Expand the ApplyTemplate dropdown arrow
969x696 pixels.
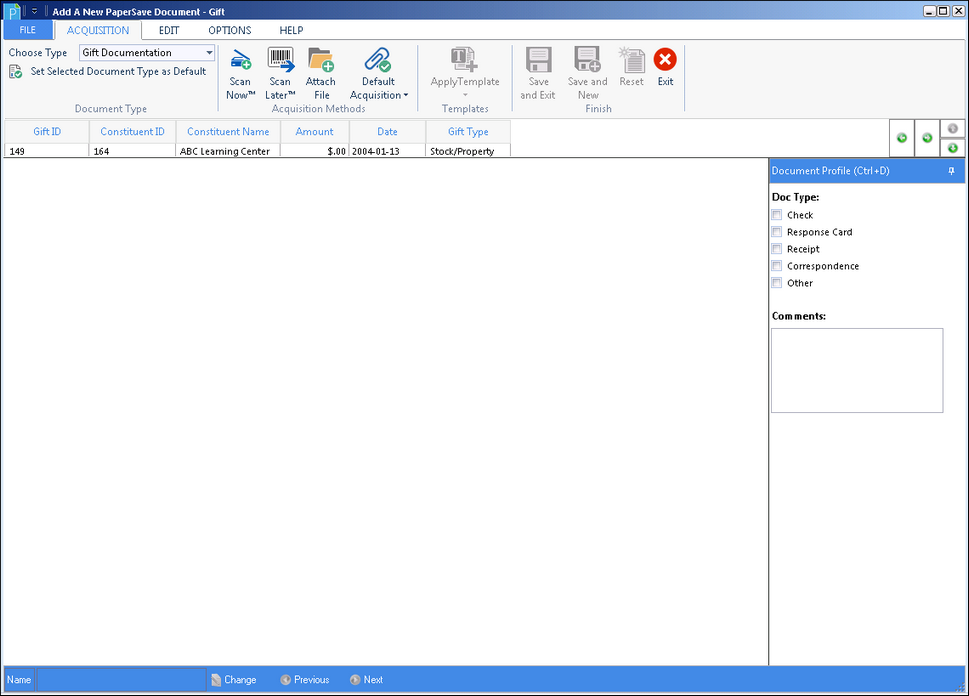tap(465, 95)
